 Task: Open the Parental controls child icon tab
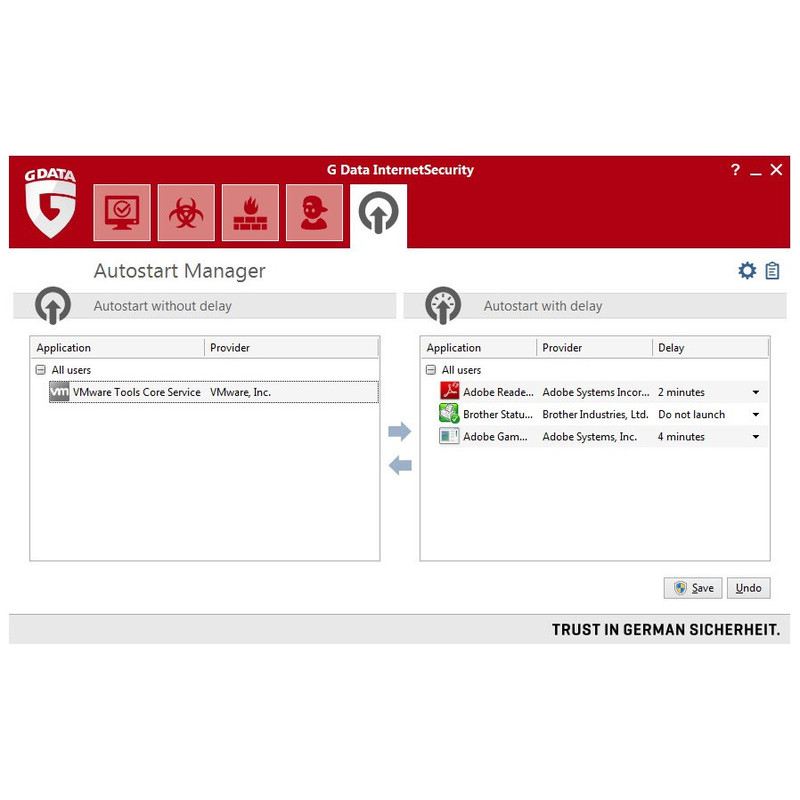(x=314, y=212)
